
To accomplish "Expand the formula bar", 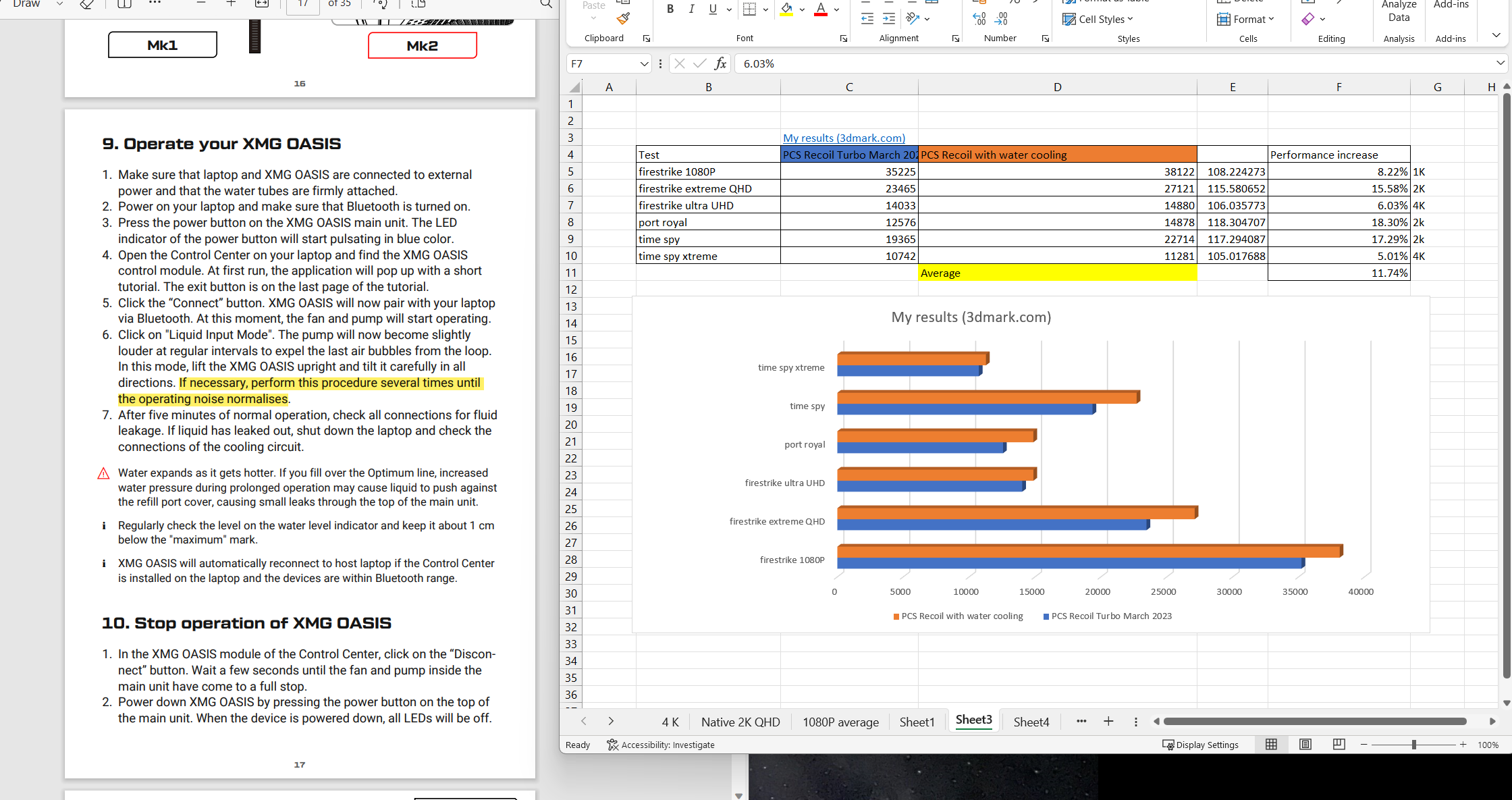I will tap(1500, 63).
